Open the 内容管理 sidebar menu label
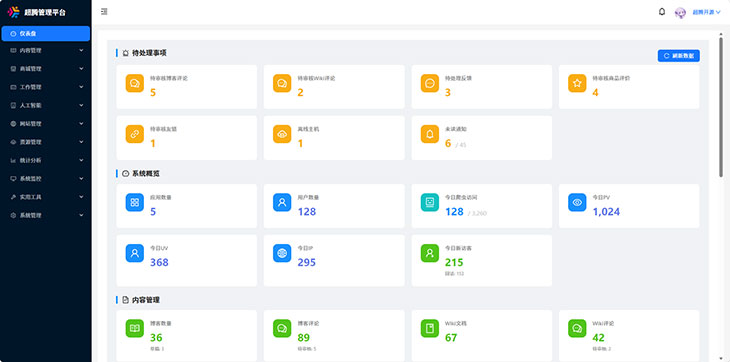This screenshot has width=730, height=362. pyautogui.click(x=31, y=50)
